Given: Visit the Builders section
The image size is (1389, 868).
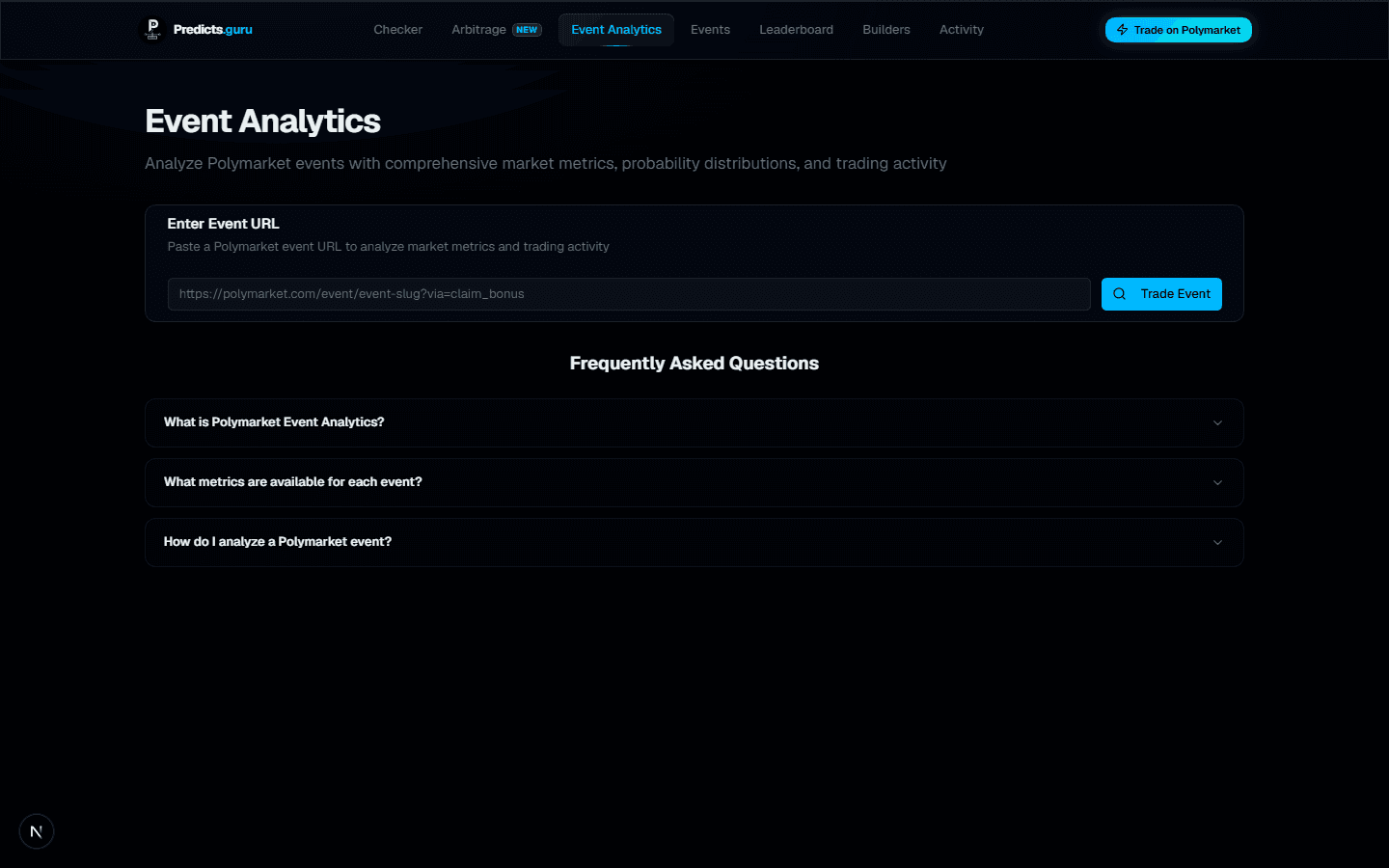Looking at the screenshot, I should [886, 30].
